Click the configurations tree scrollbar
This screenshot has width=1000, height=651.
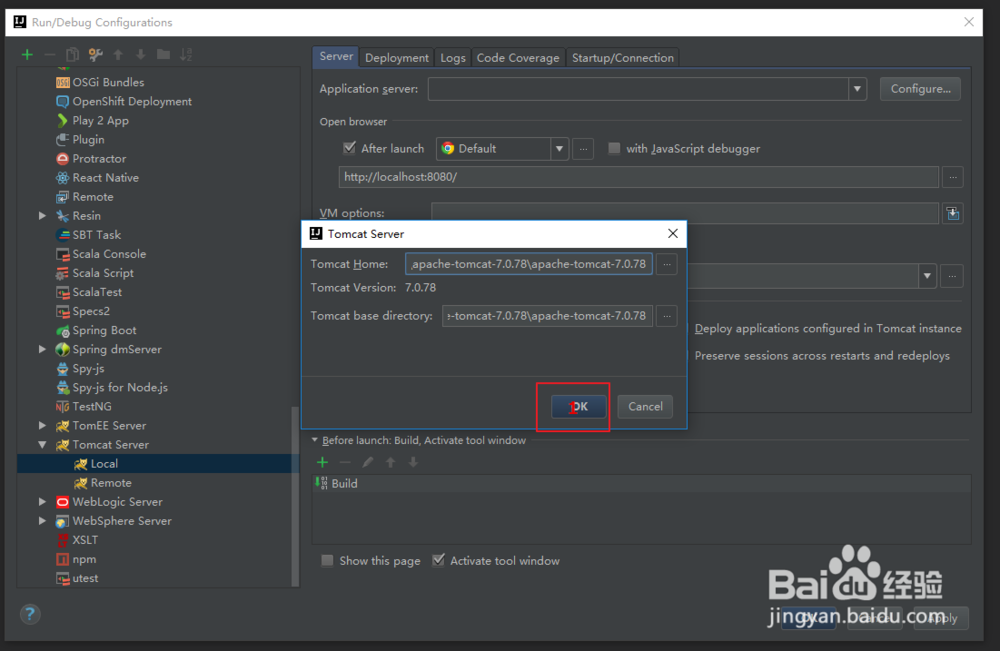[x=295, y=496]
